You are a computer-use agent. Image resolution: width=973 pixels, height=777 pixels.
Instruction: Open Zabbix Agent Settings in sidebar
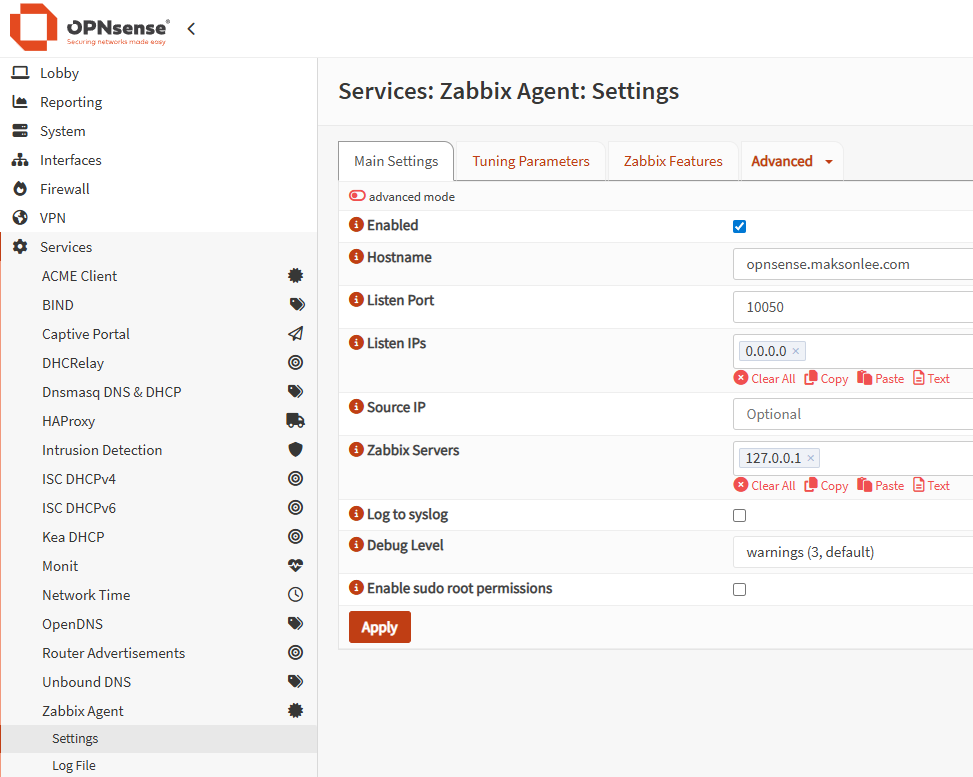(x=158, y=739)
